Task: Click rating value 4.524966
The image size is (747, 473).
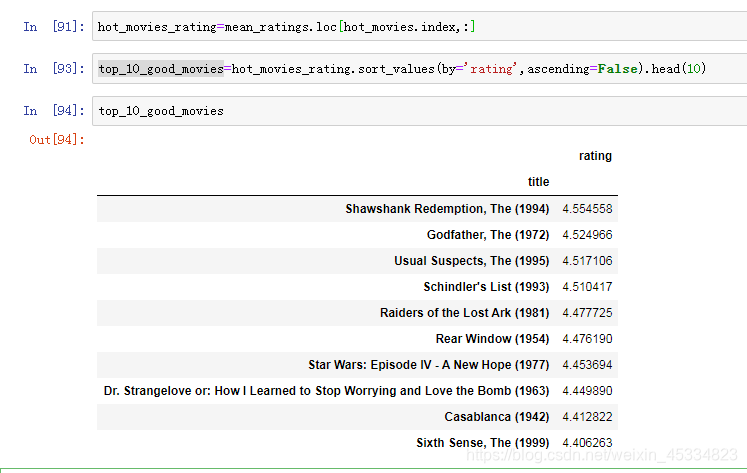Action: click(587, 235)
